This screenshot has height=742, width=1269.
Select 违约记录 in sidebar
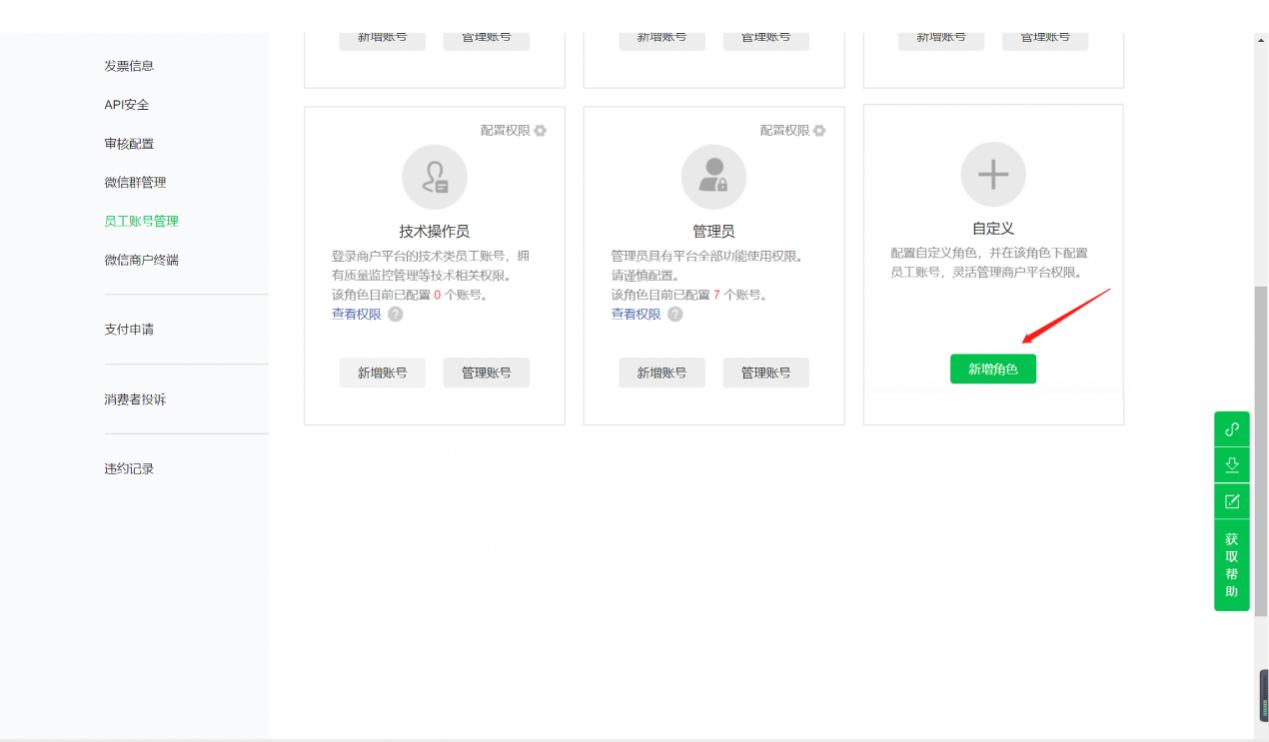click(129, 469)
